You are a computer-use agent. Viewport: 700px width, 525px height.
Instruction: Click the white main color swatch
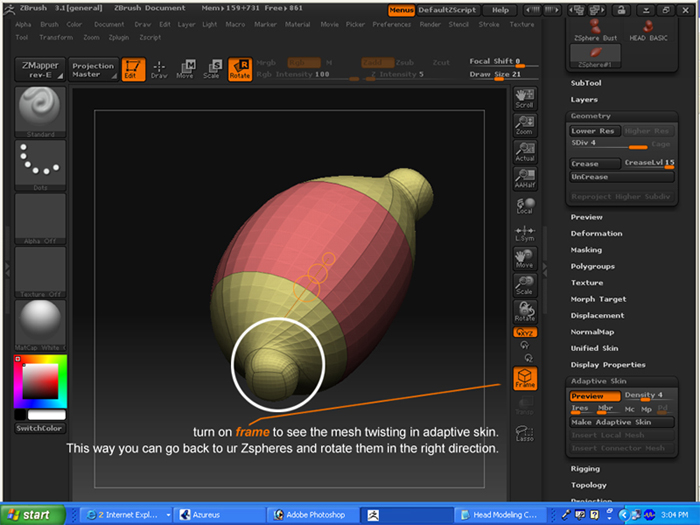(47, 415)
